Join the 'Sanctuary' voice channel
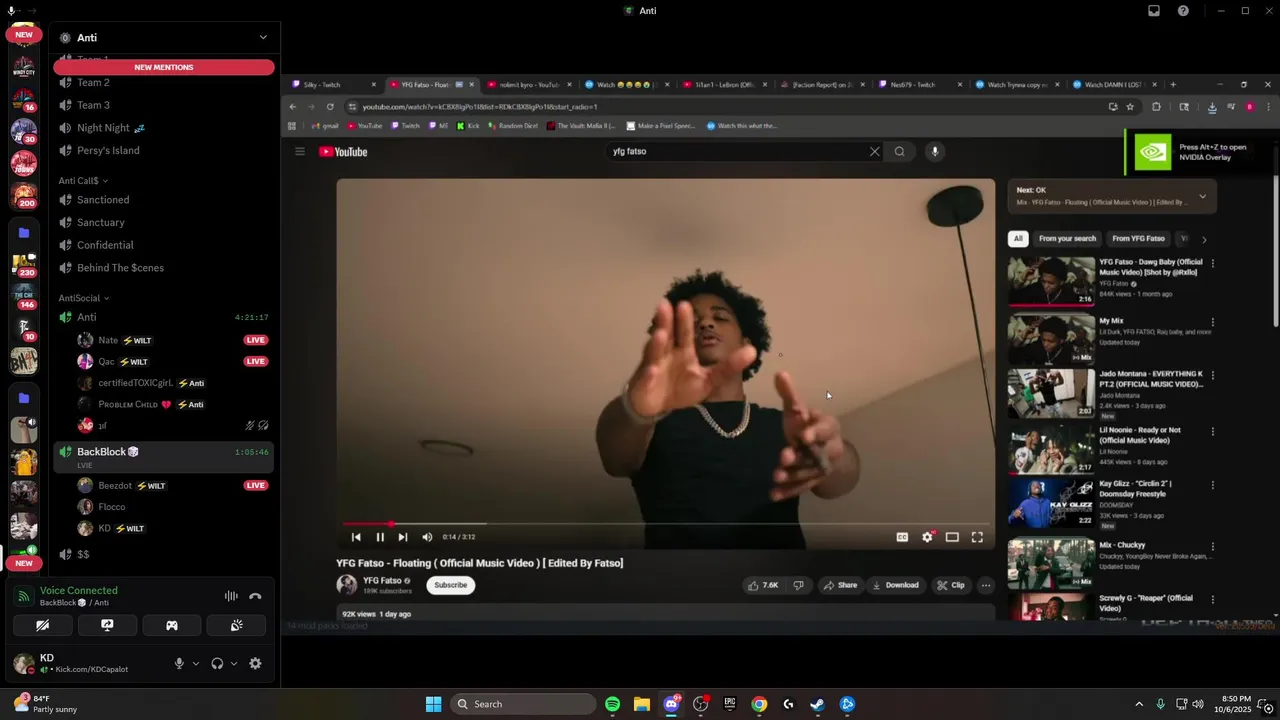This screenshot has width=1280, height=720. pyautogui.click(x=164, y=222)
